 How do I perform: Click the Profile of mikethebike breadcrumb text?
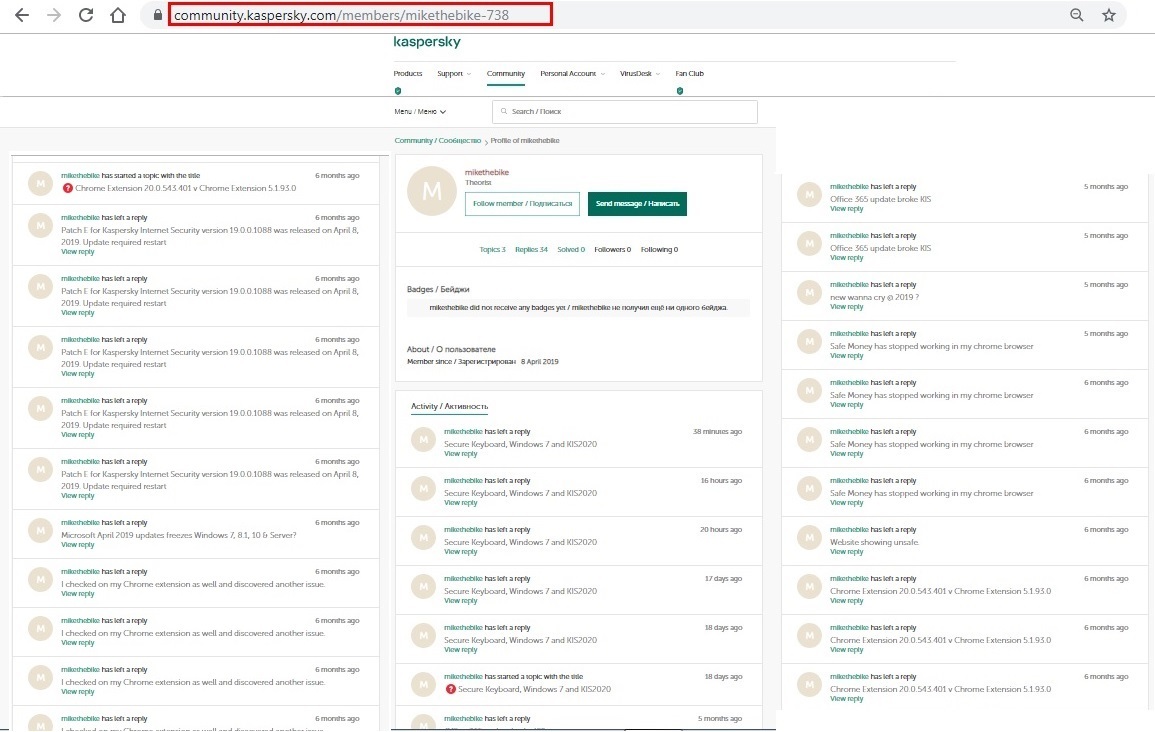pos(525,141)
